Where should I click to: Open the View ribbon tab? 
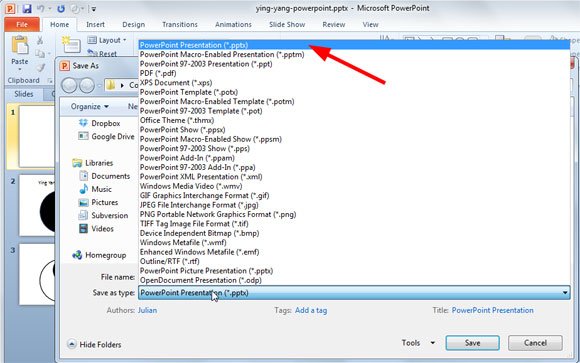coord(370,24)
